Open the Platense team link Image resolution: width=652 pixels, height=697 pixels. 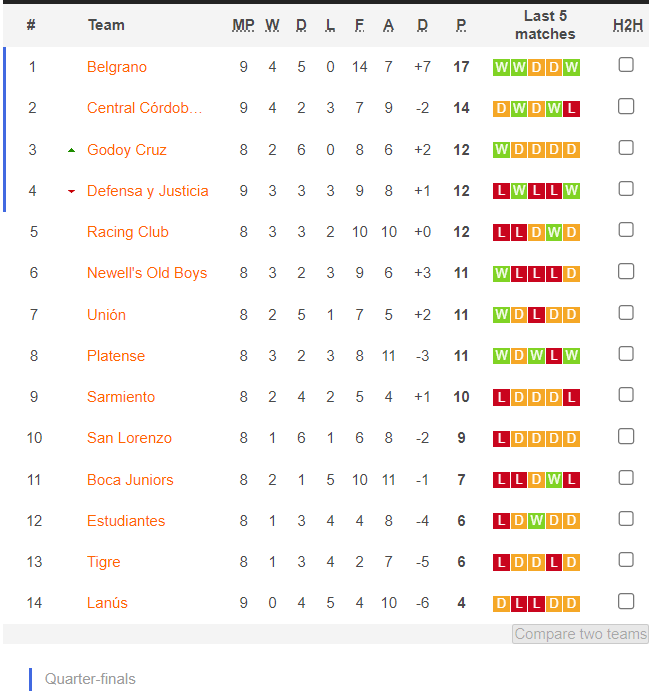coord(116,356)
